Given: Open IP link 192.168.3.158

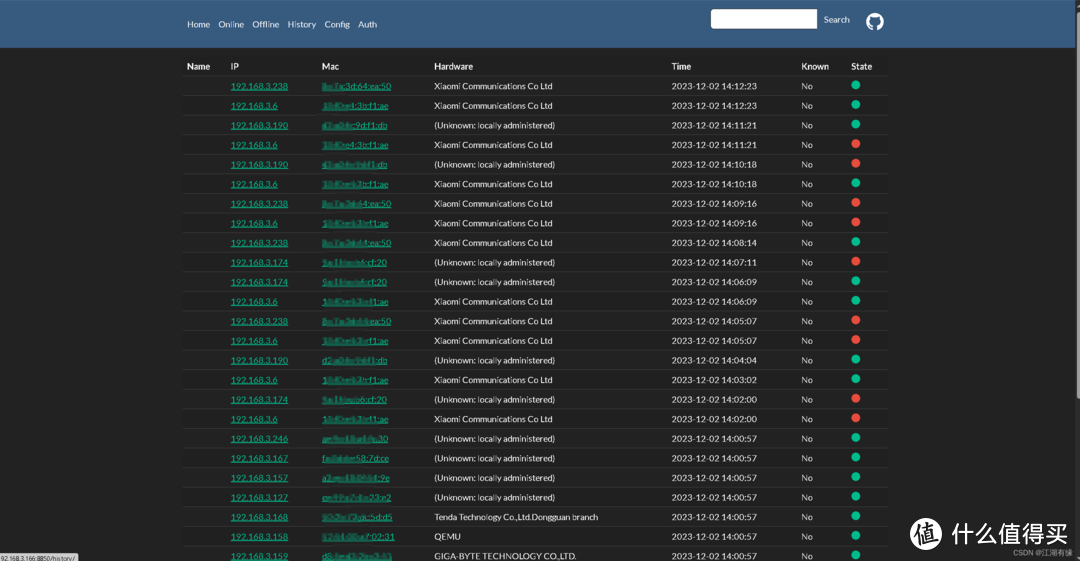Looking at the screenshot, I should (x=259, y=536).
